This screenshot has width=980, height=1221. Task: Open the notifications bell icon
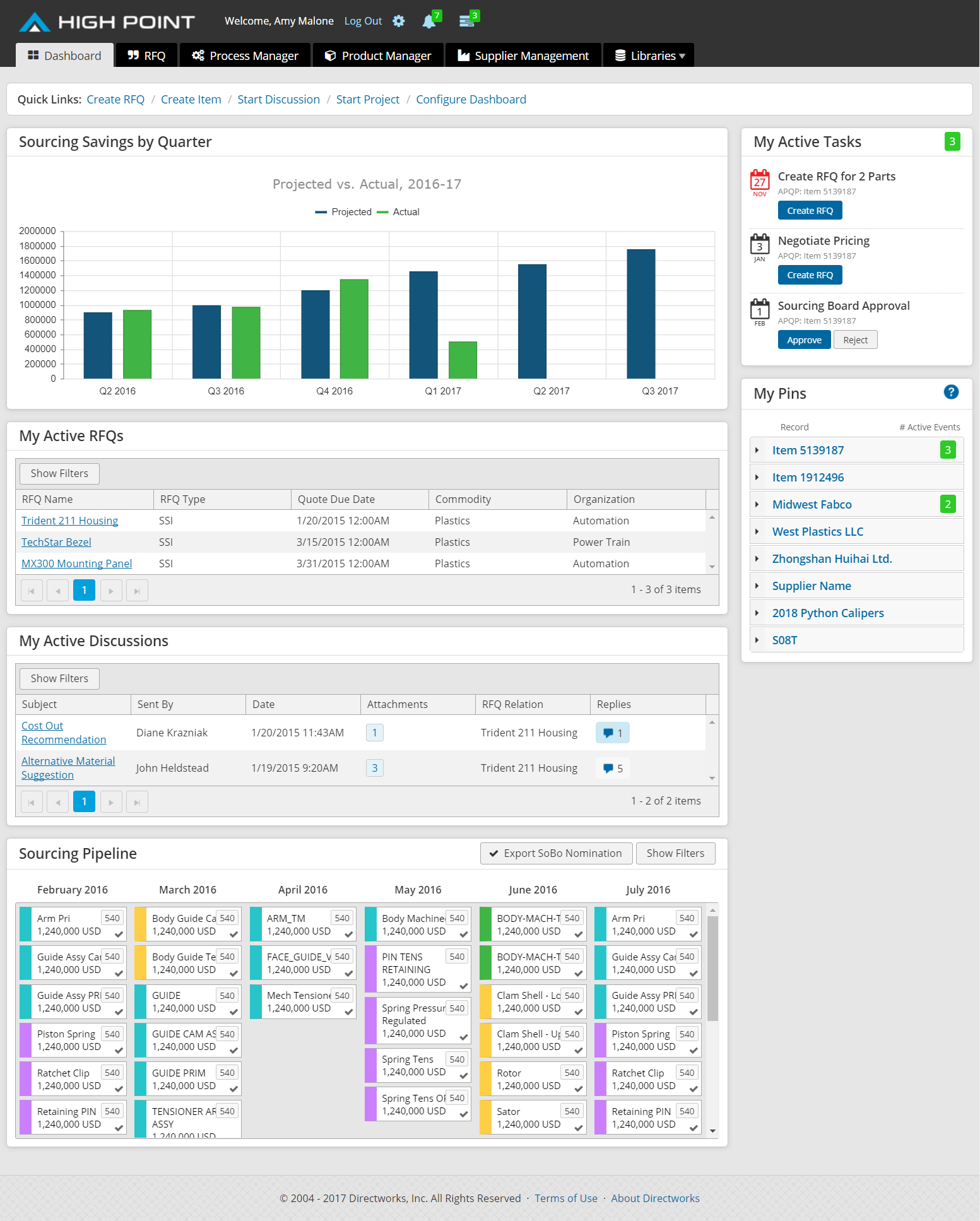[429, 21]
